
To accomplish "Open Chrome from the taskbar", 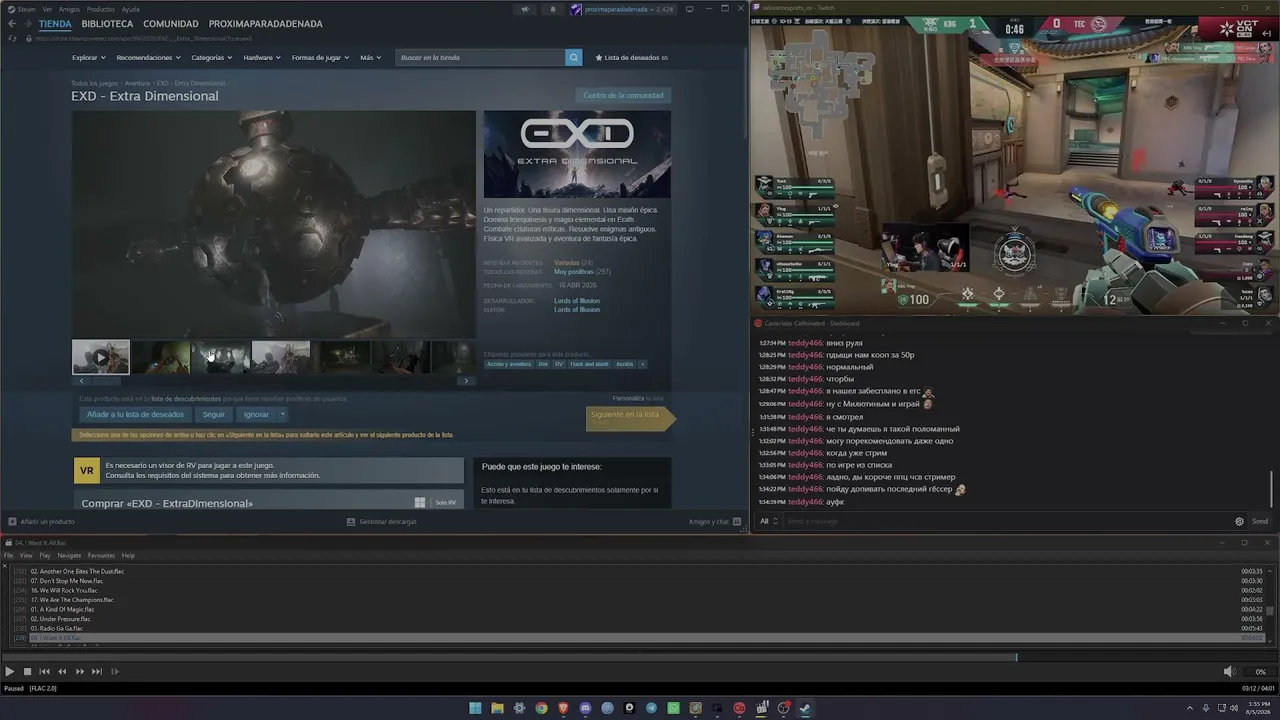I will 541,708.
